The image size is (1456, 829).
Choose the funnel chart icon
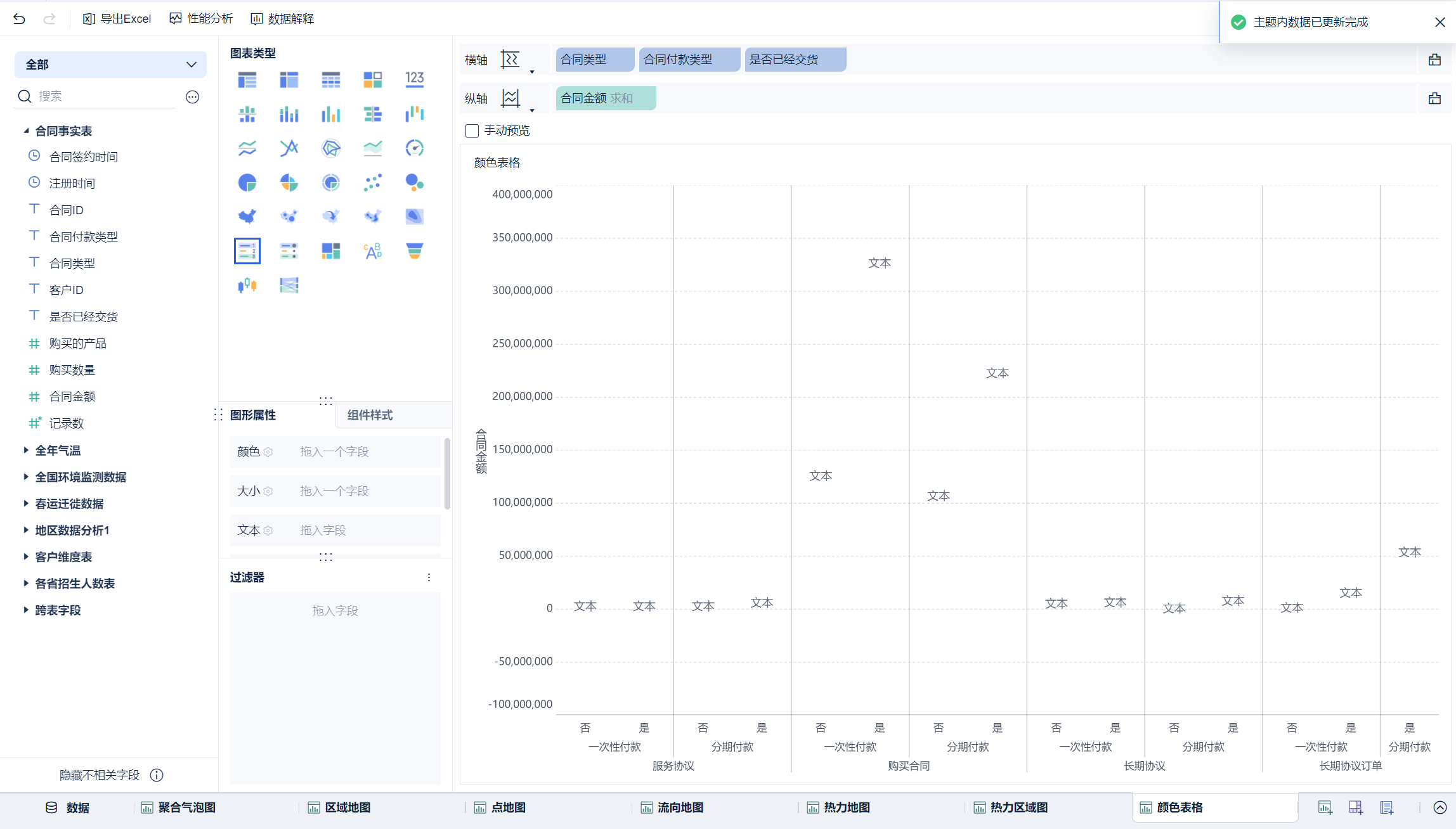[414, 251]
